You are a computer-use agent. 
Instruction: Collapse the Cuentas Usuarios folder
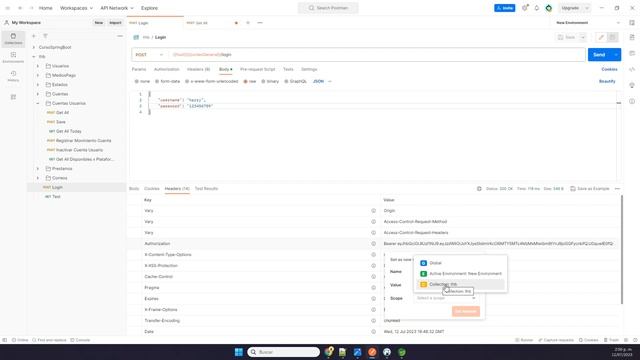point(38,104)
